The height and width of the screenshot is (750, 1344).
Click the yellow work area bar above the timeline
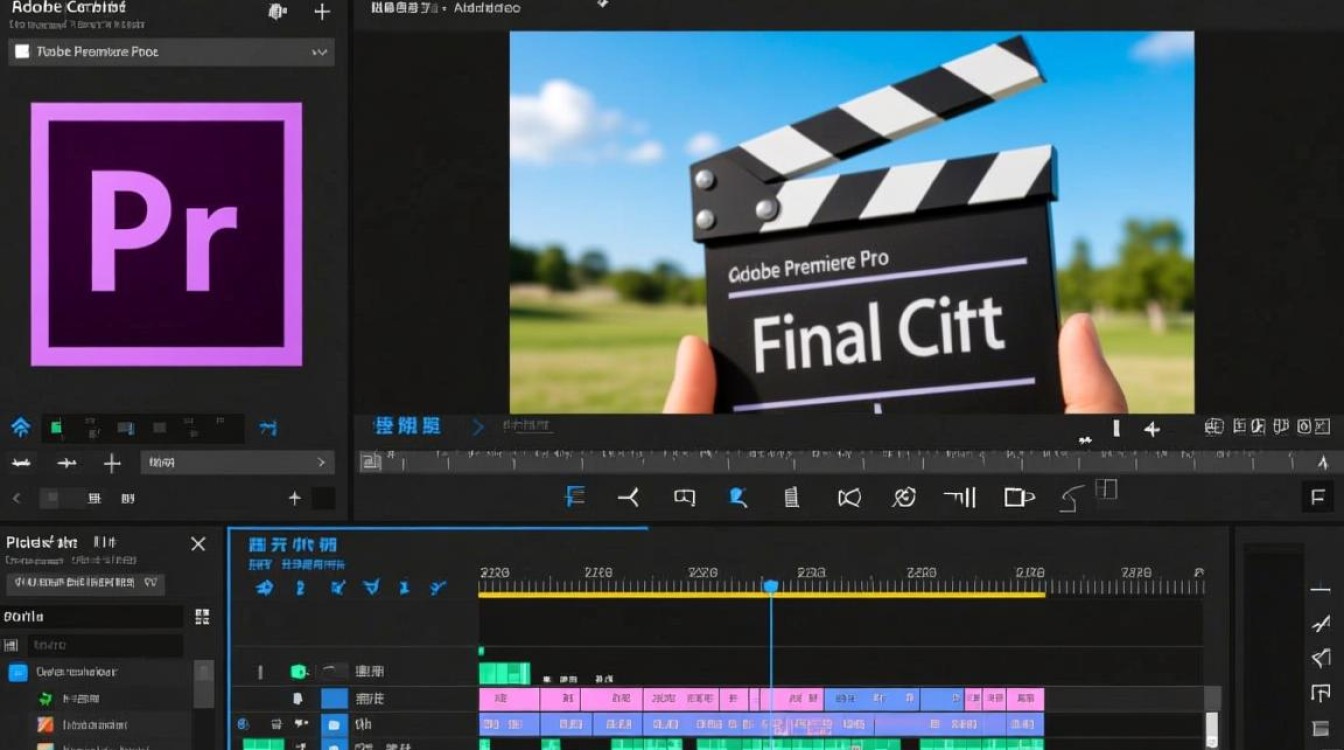click(x=762, y=596)
